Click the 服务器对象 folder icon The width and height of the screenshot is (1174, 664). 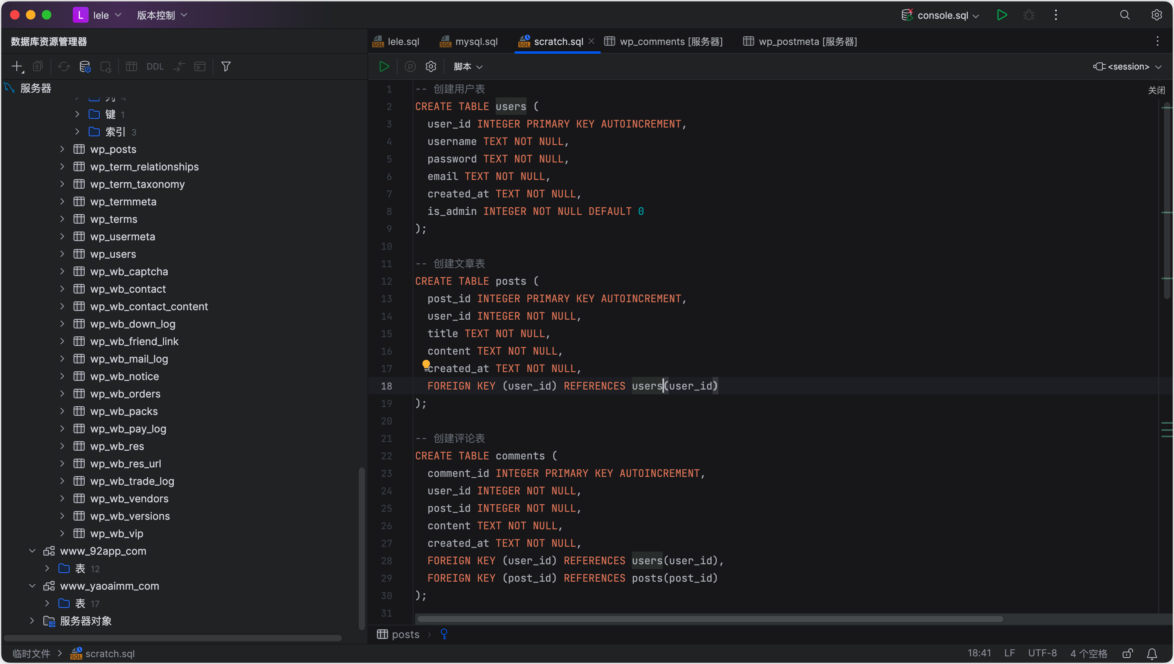point(49,621)
